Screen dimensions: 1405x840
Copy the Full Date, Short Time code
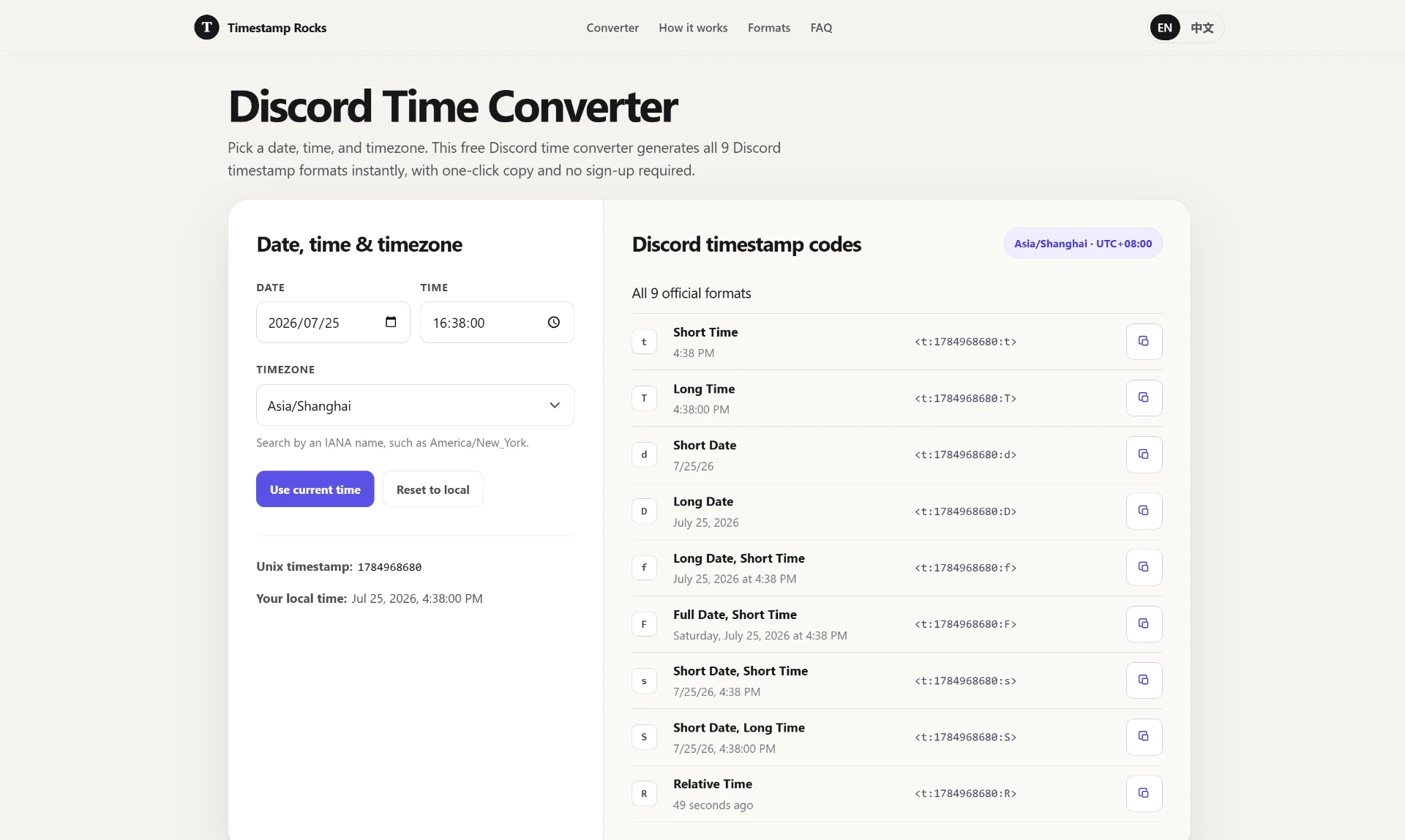(x=1144, y=624)
